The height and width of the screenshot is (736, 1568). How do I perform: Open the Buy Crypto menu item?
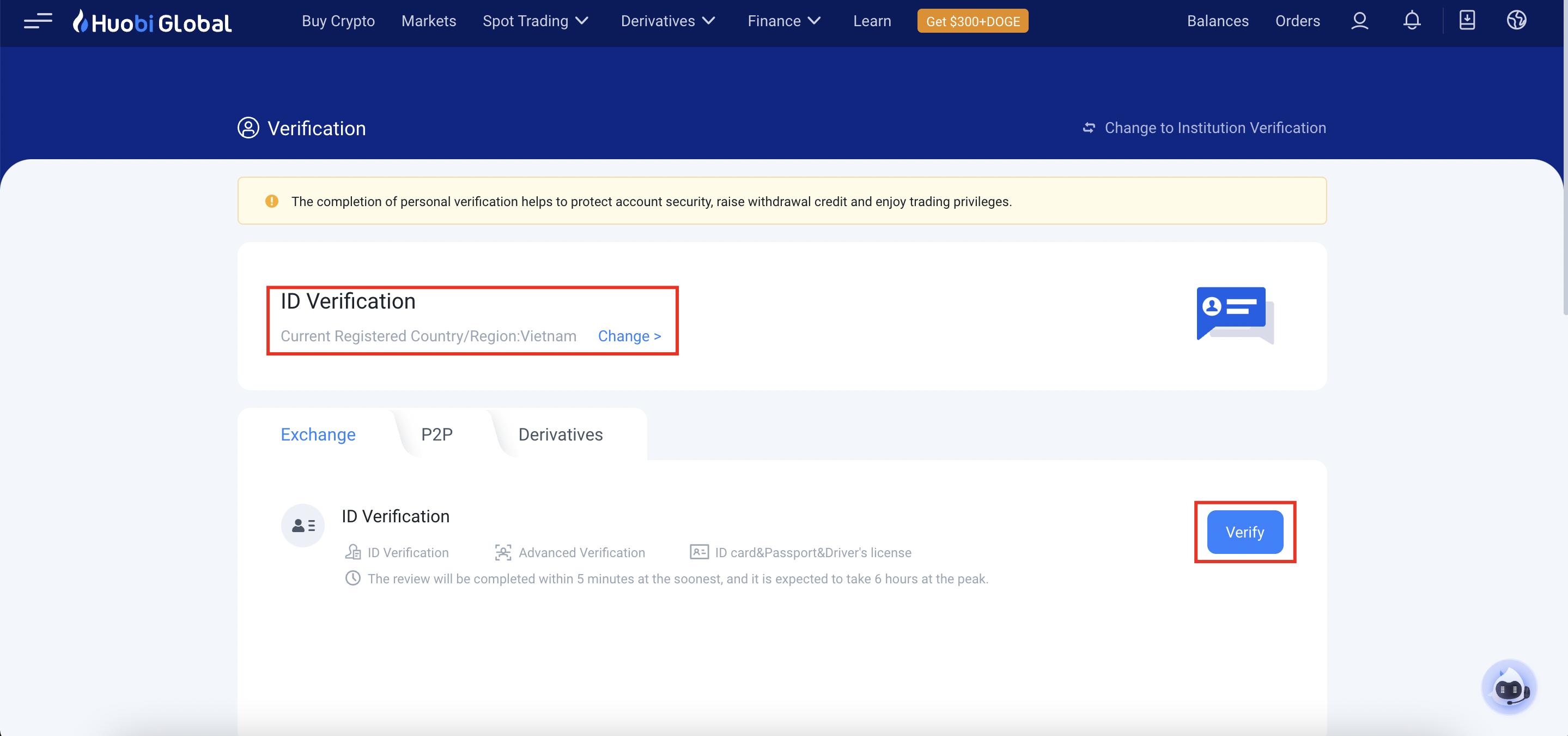[338, 21]
